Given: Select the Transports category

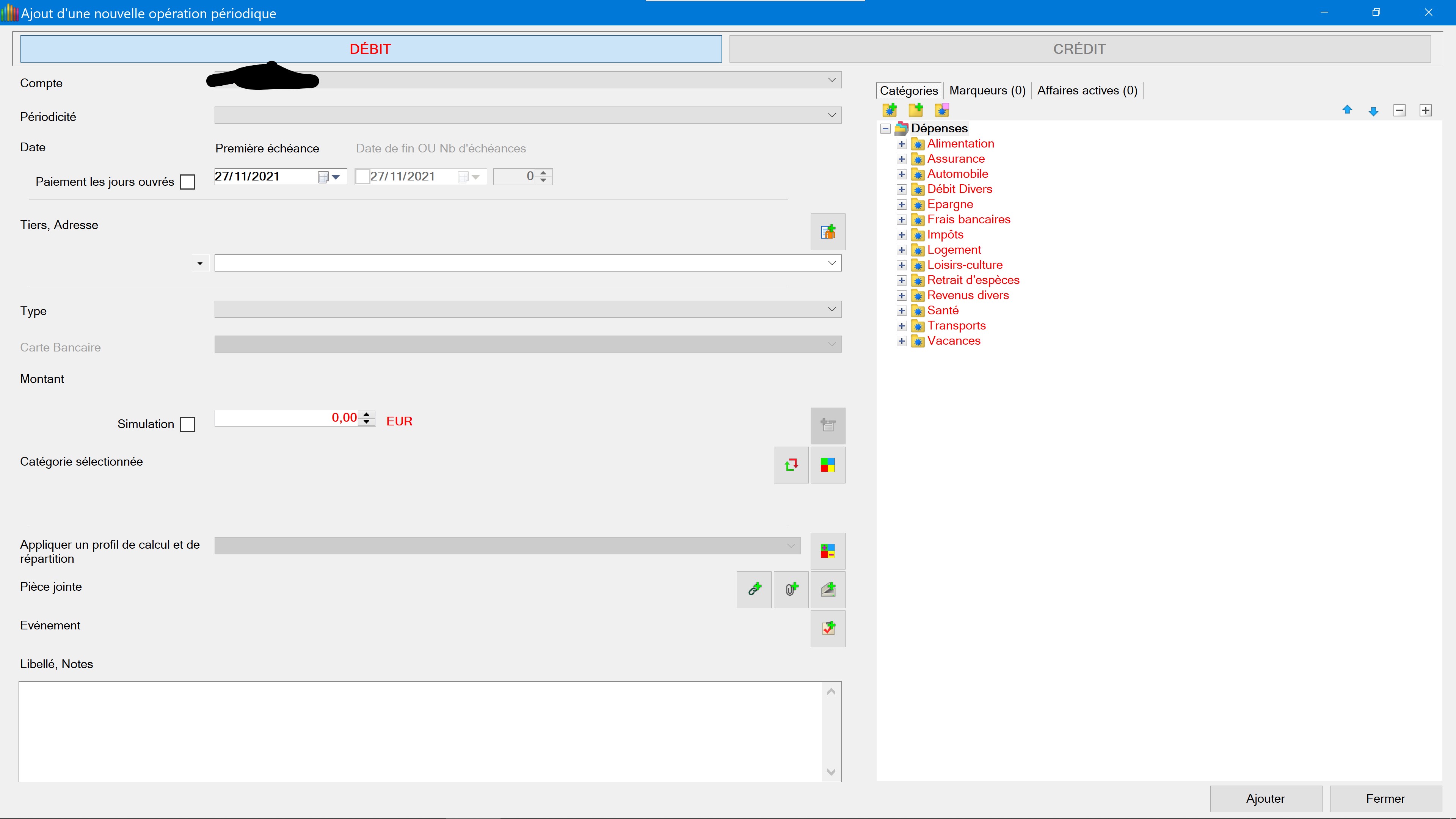Looking at the screenshot, I should pyautogui.click(x=956, y=326).
